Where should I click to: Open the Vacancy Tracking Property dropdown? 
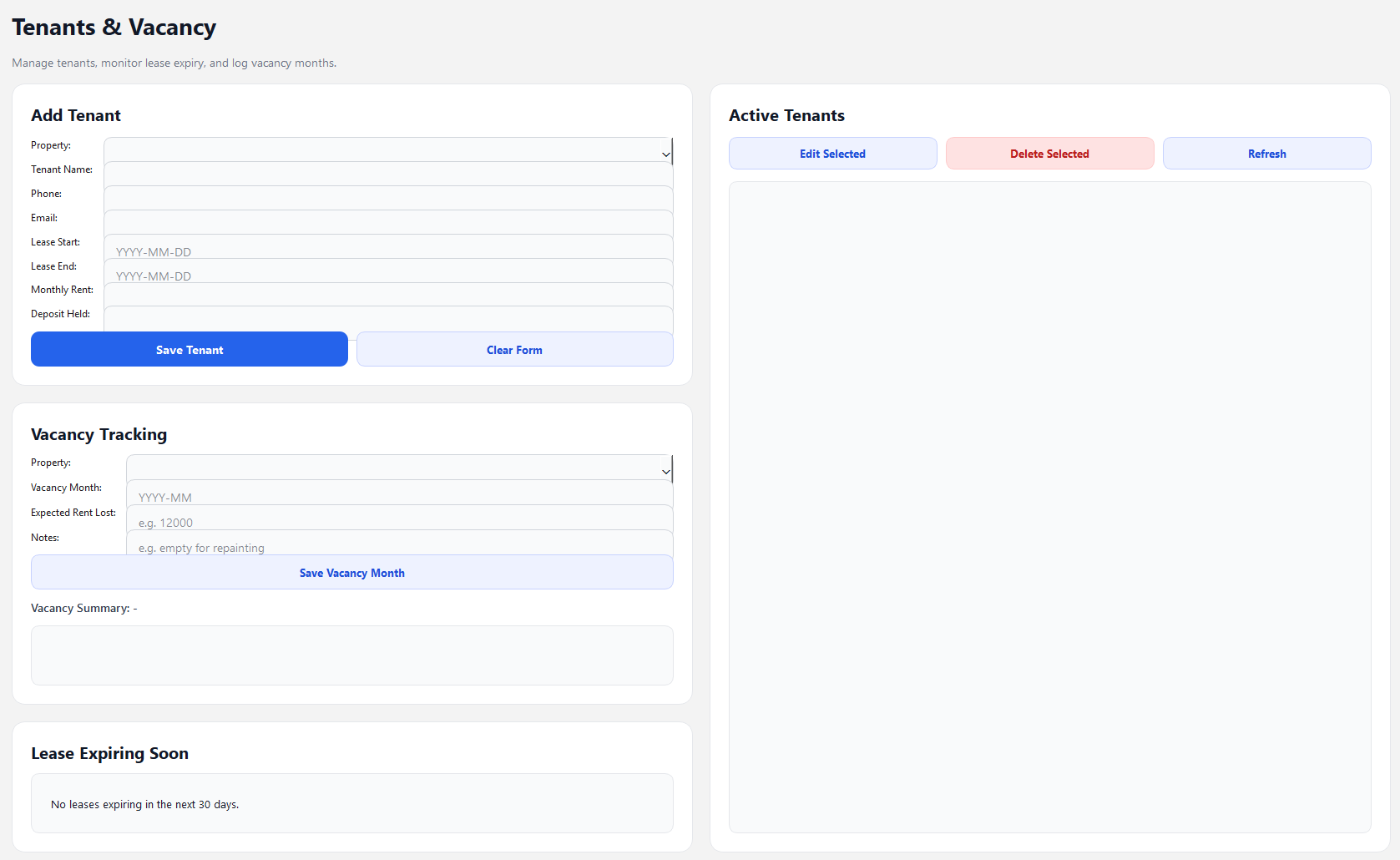click(400, 468)
